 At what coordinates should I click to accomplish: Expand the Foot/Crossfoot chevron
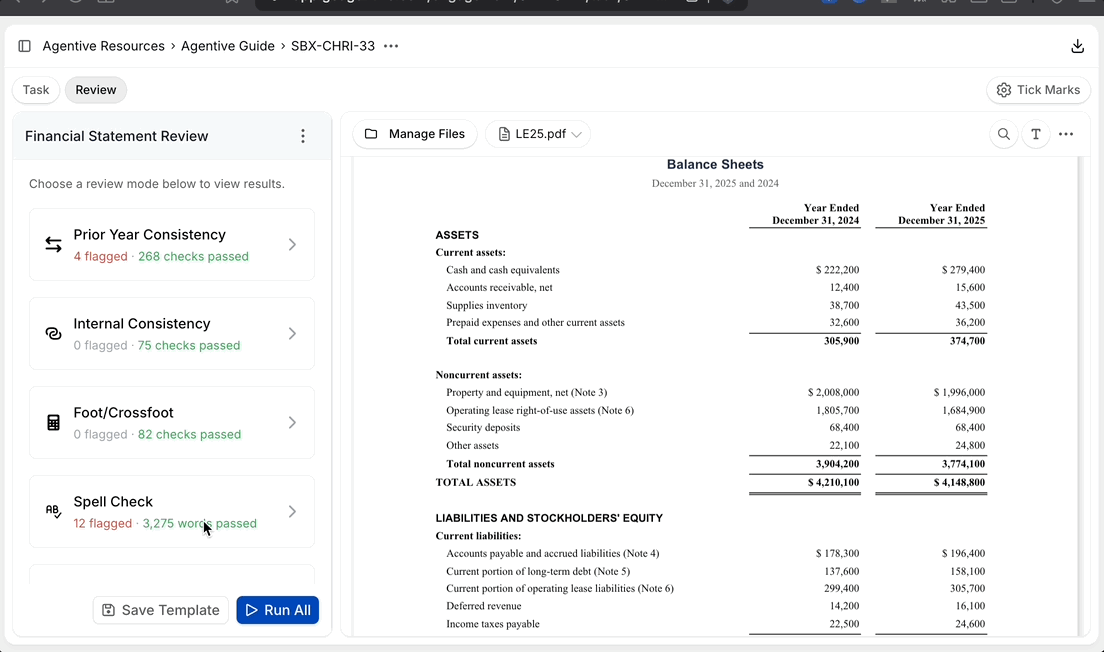pos(292,422)
